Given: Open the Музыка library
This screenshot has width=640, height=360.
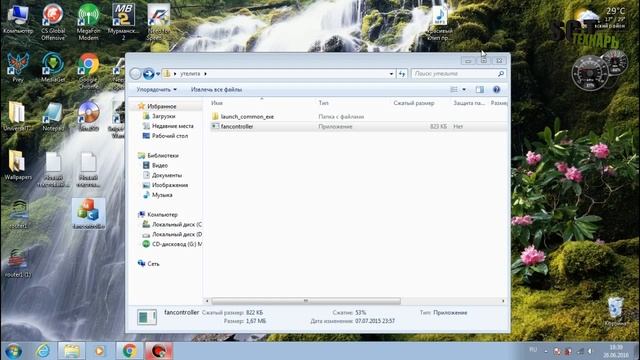Looking at the screenshot, I should click(162, 195).
